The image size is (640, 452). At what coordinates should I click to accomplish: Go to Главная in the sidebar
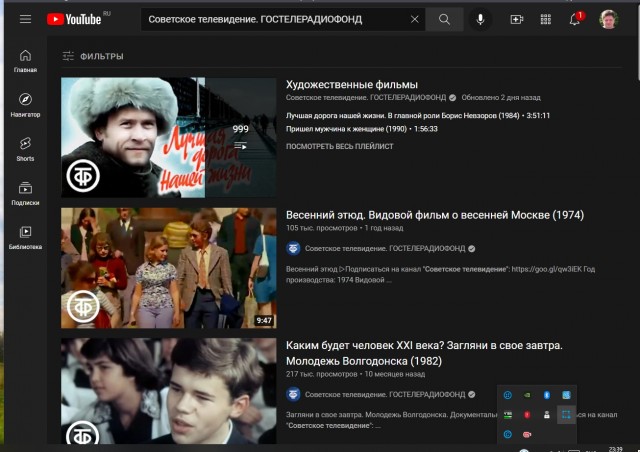tap(25, 61)
